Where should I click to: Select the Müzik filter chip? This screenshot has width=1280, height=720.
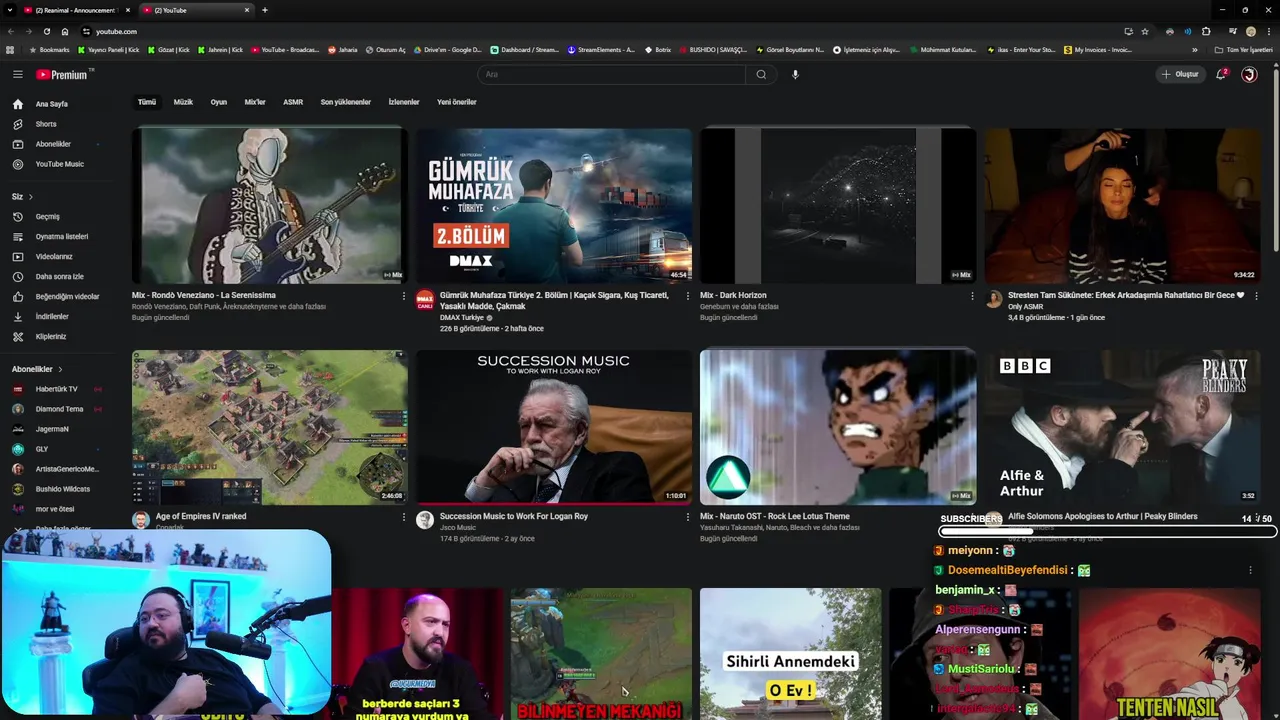pos(183,102)
